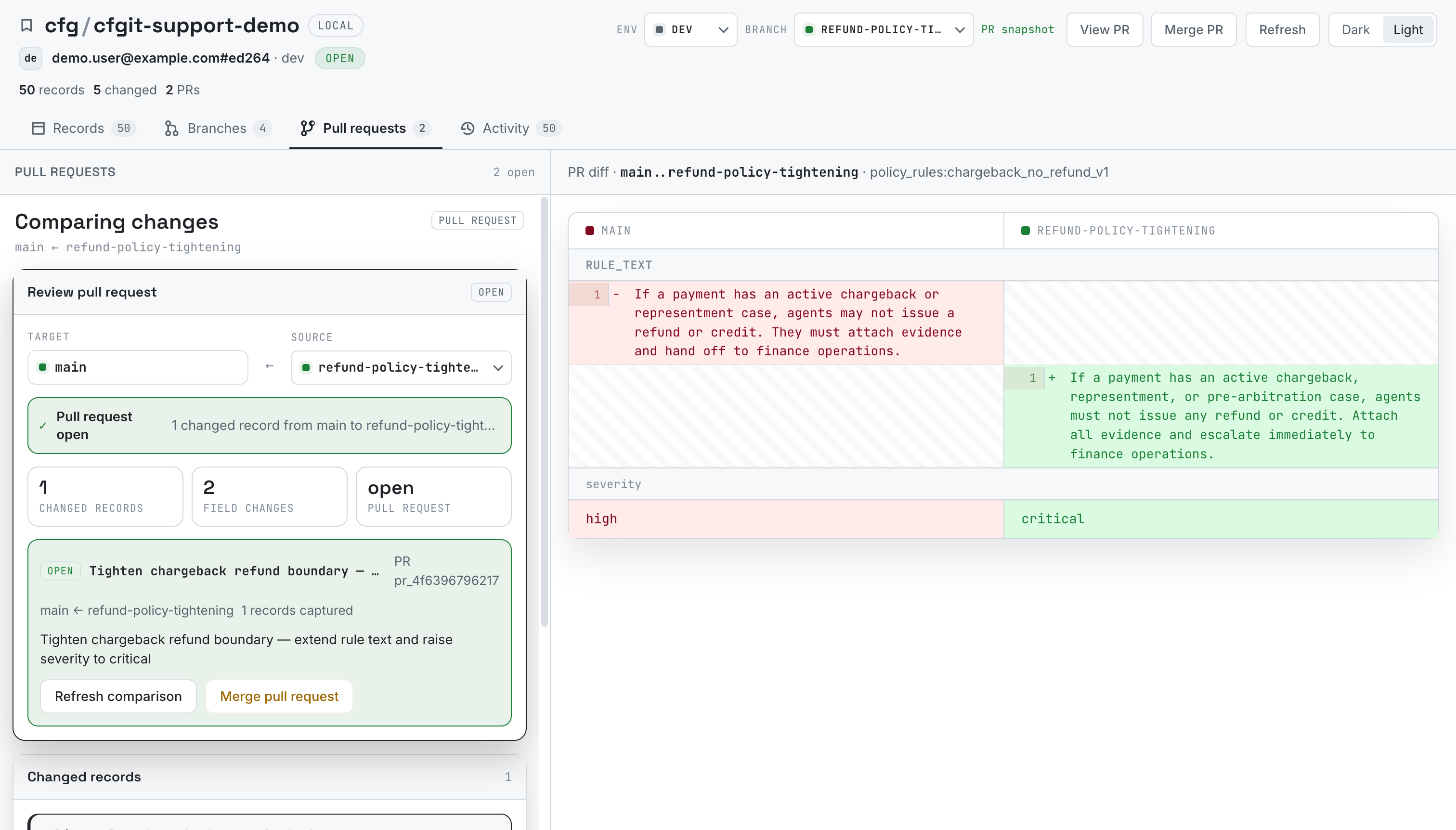Screen dimensions: 1456x830
Task: Click the '2 open' pull requests count
Action: [514, 172]
